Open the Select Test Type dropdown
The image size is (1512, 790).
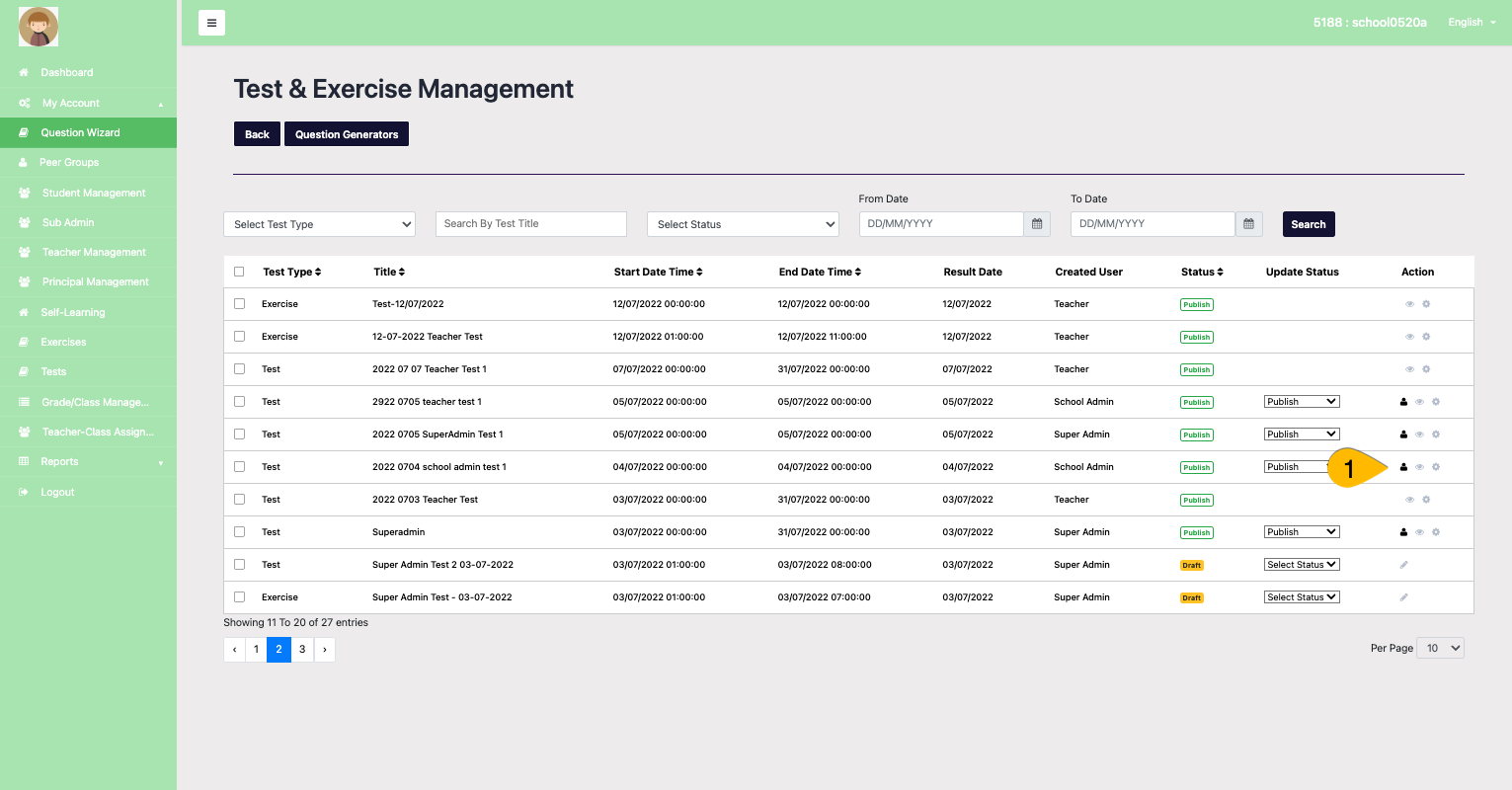coord(320,224)
